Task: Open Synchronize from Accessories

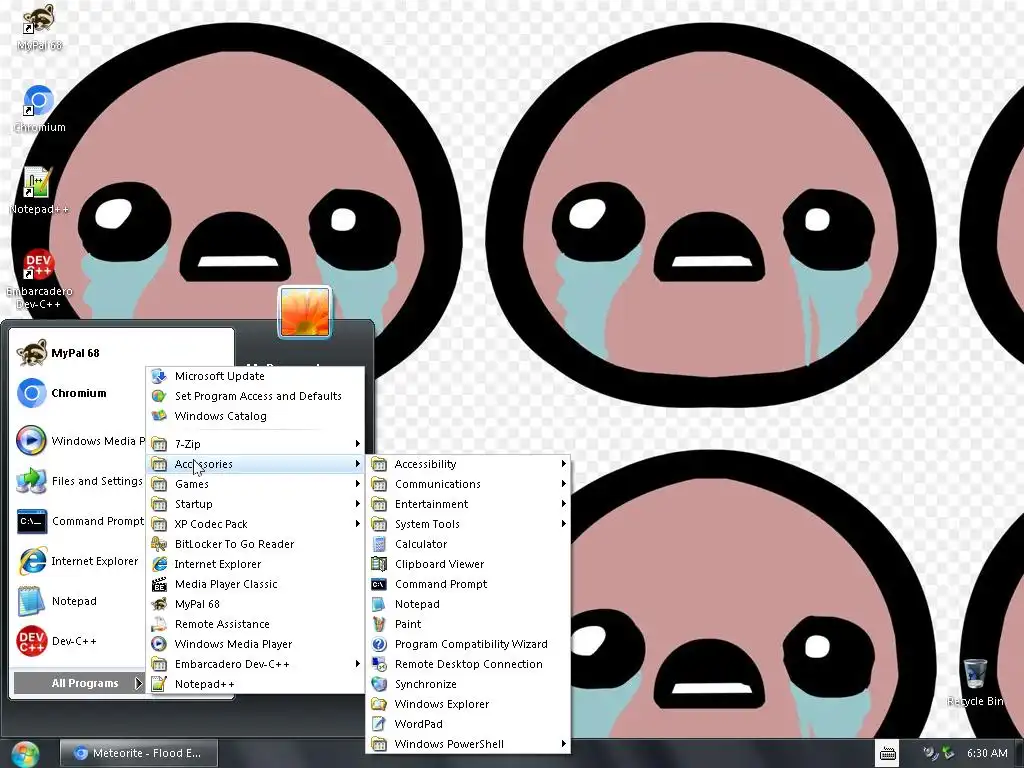Action: (x=468, y=684)
